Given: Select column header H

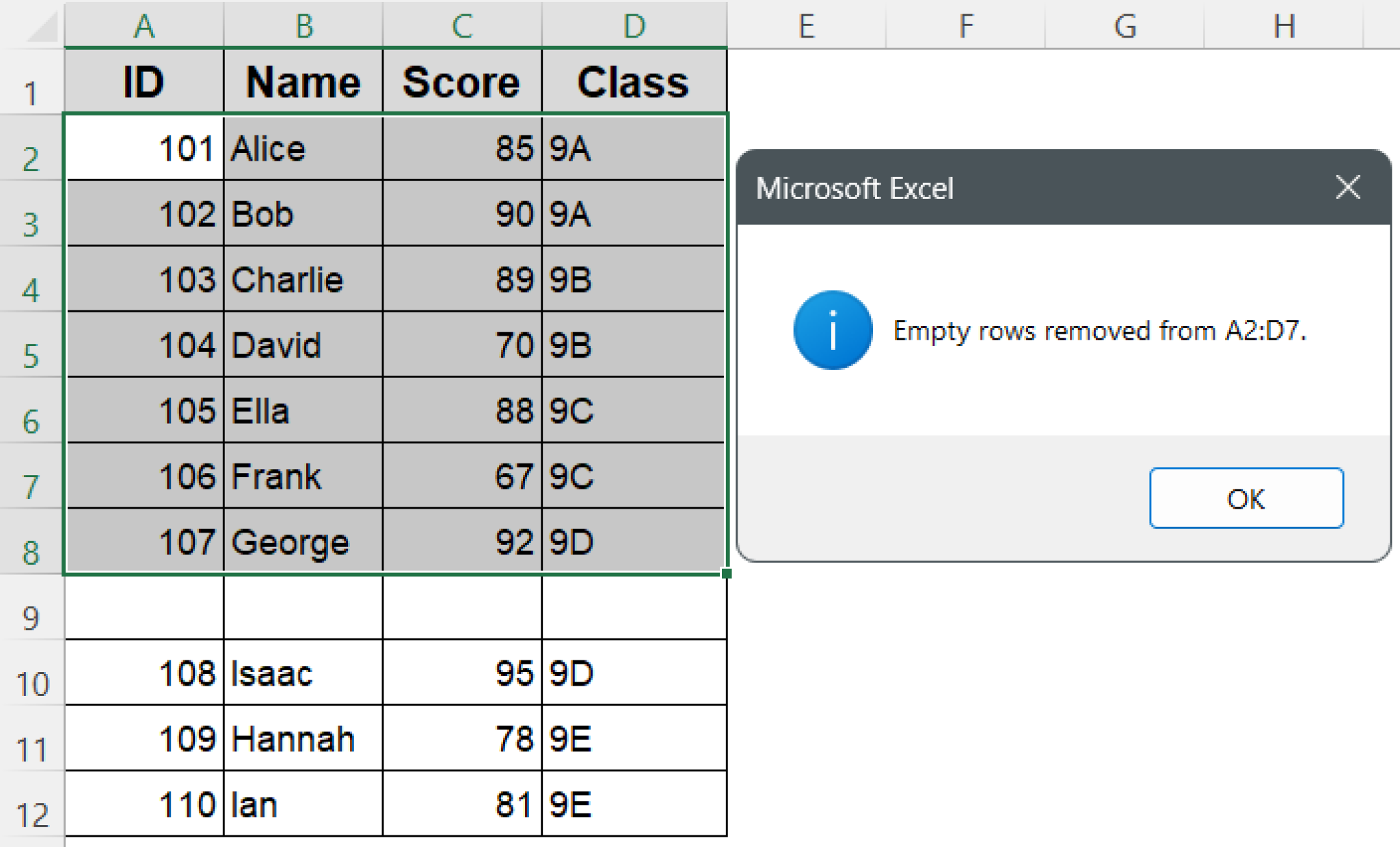Looking at the screenshot, I should (x=1285, y=26).
